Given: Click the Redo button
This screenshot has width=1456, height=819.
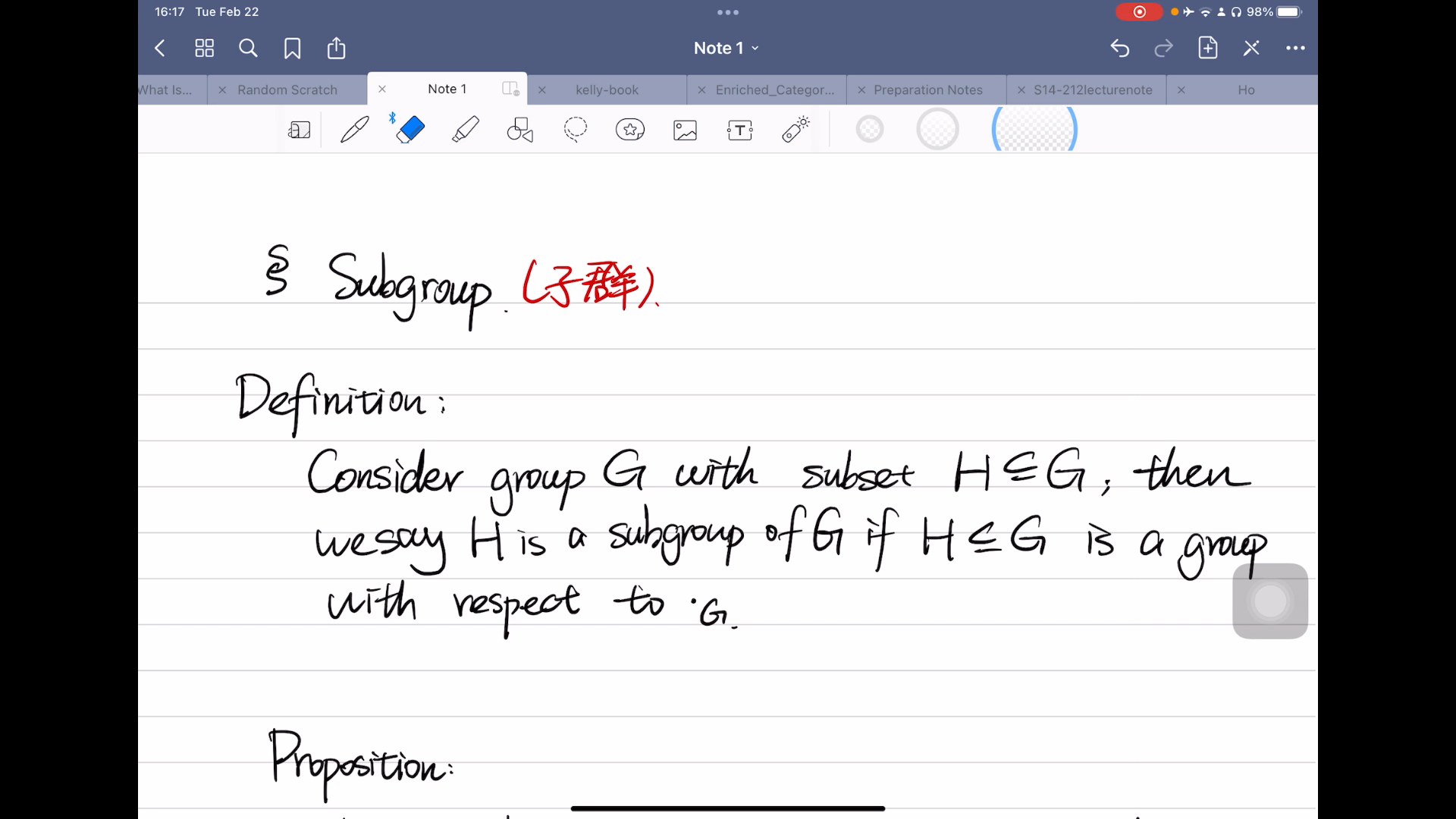Looking at the screenshot, I should click(1163, 47).
